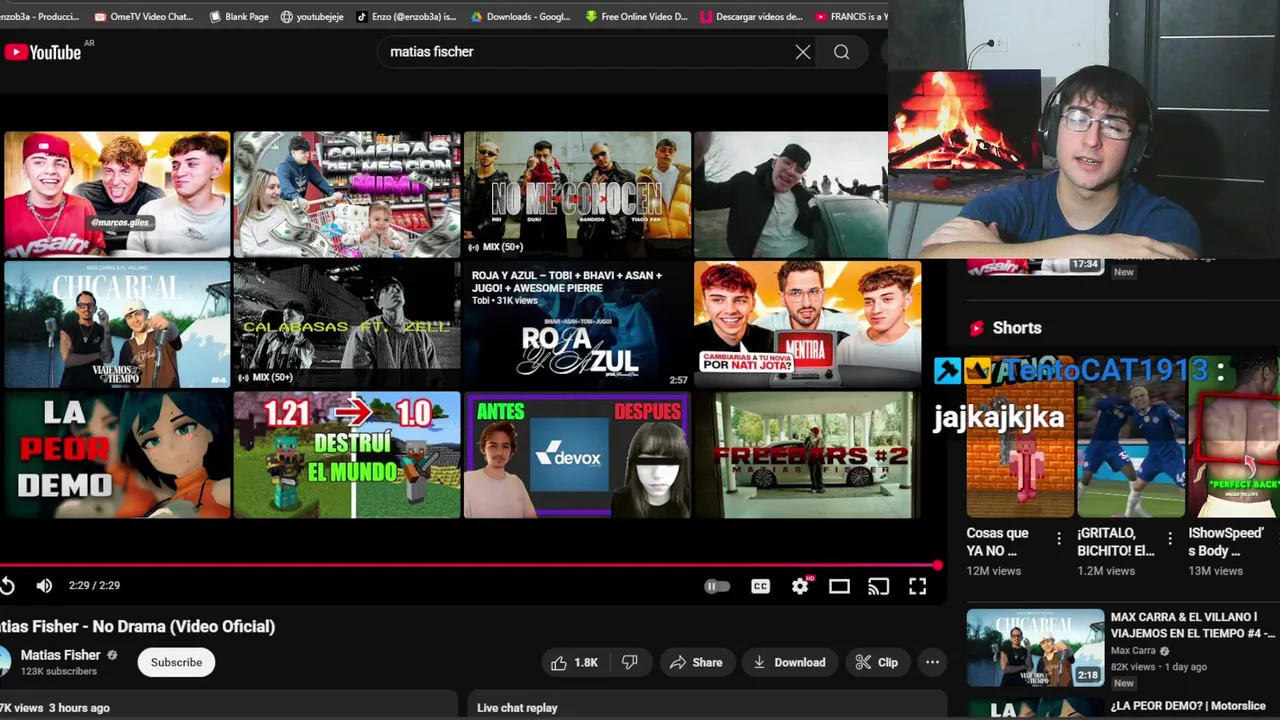The height and width of the screenshot is (720, 1280).
Task: Open the @marcos.giles end-screen video
Action: coord(117,194)
